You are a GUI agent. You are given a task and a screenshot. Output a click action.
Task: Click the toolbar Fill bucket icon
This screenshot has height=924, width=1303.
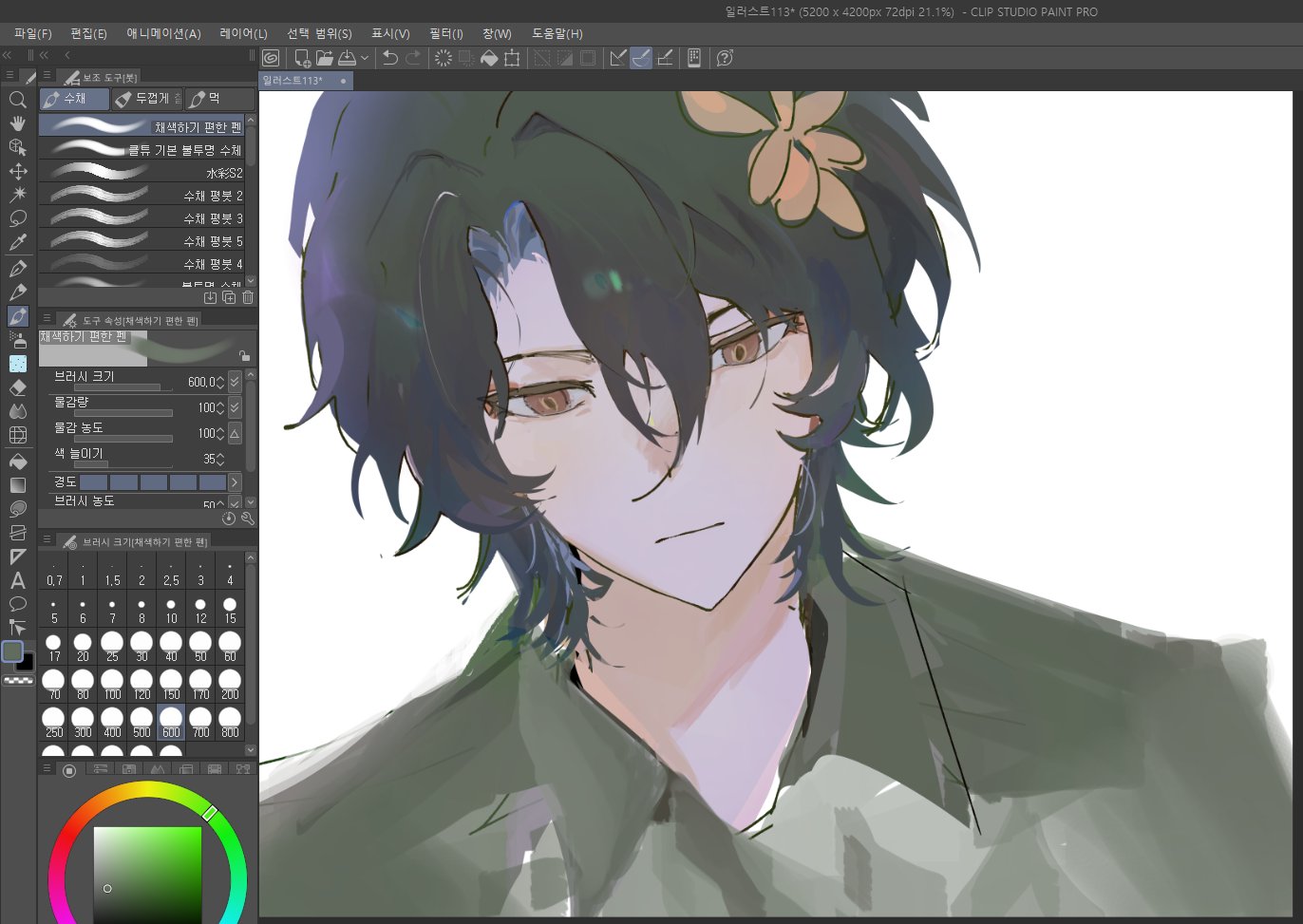pos(489,58)
